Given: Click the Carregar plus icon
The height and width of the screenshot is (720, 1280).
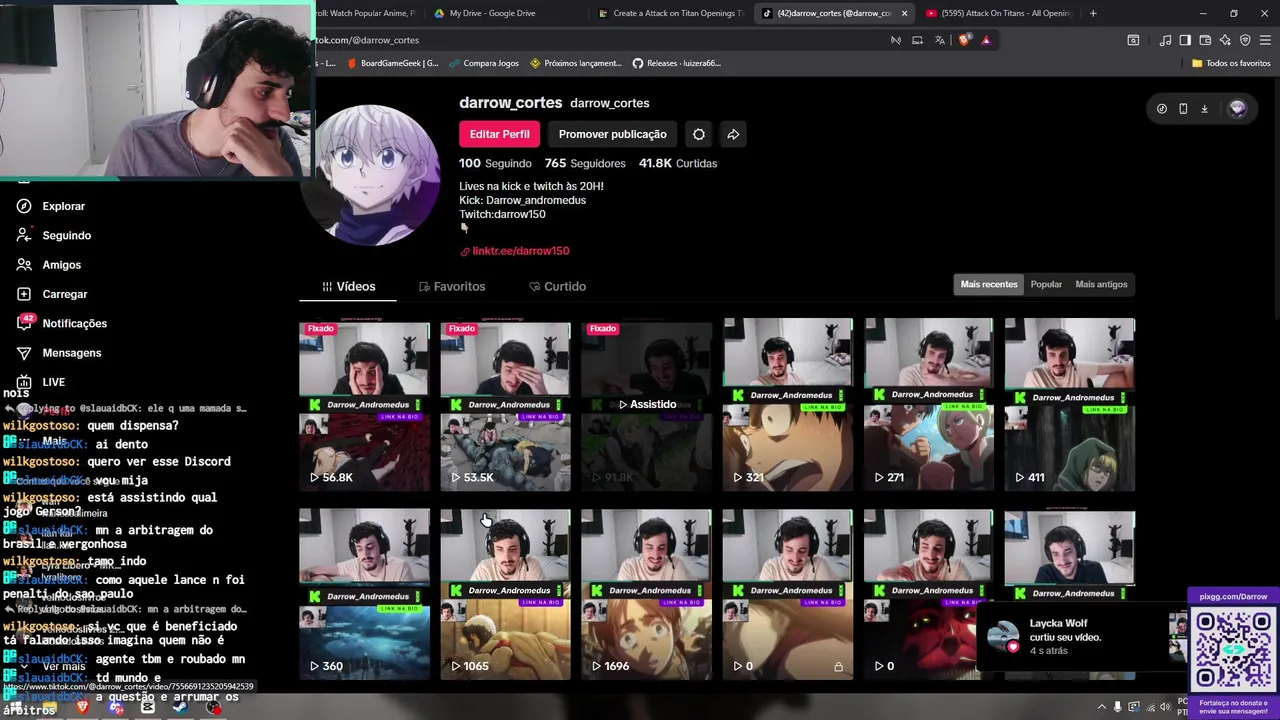Looking at the screenshot, I should (x=24, y=294).
